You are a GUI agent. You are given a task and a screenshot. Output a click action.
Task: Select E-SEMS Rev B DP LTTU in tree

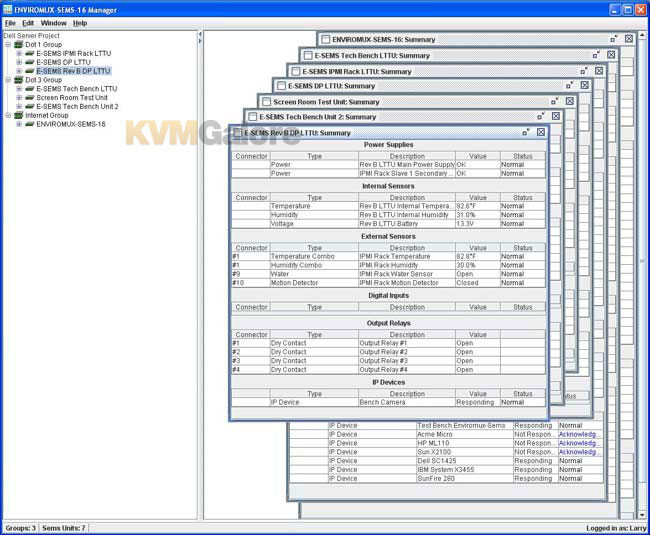point(73,71)
